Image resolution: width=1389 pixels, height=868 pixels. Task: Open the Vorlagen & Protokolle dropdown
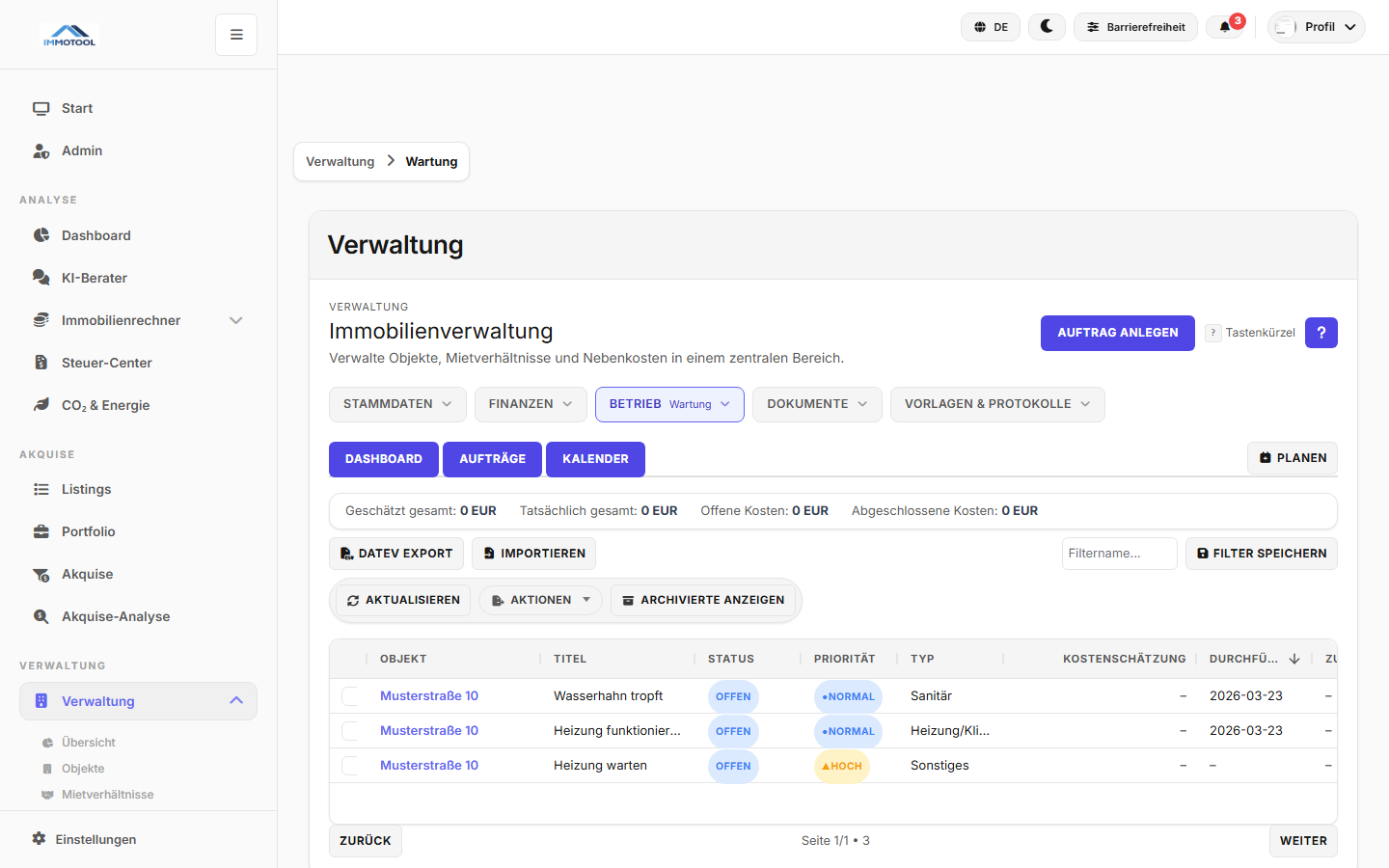[997, 404]
